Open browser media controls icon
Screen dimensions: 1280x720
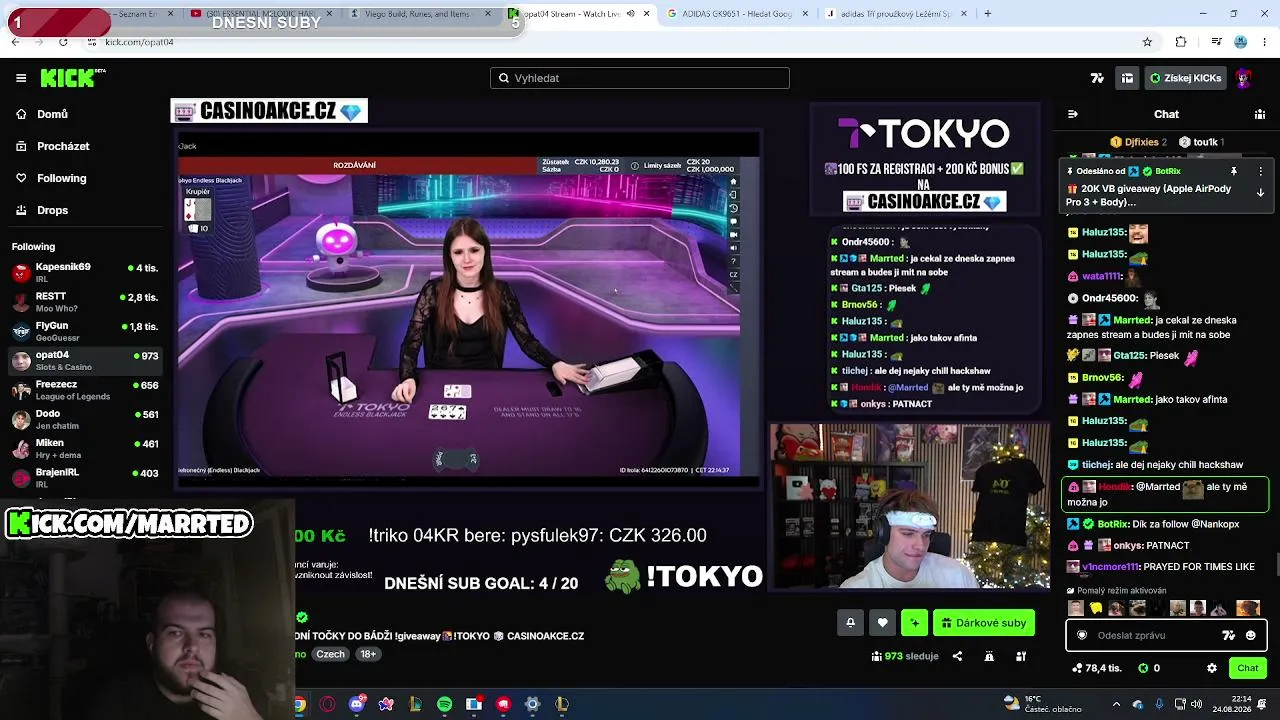point(1216,42)
